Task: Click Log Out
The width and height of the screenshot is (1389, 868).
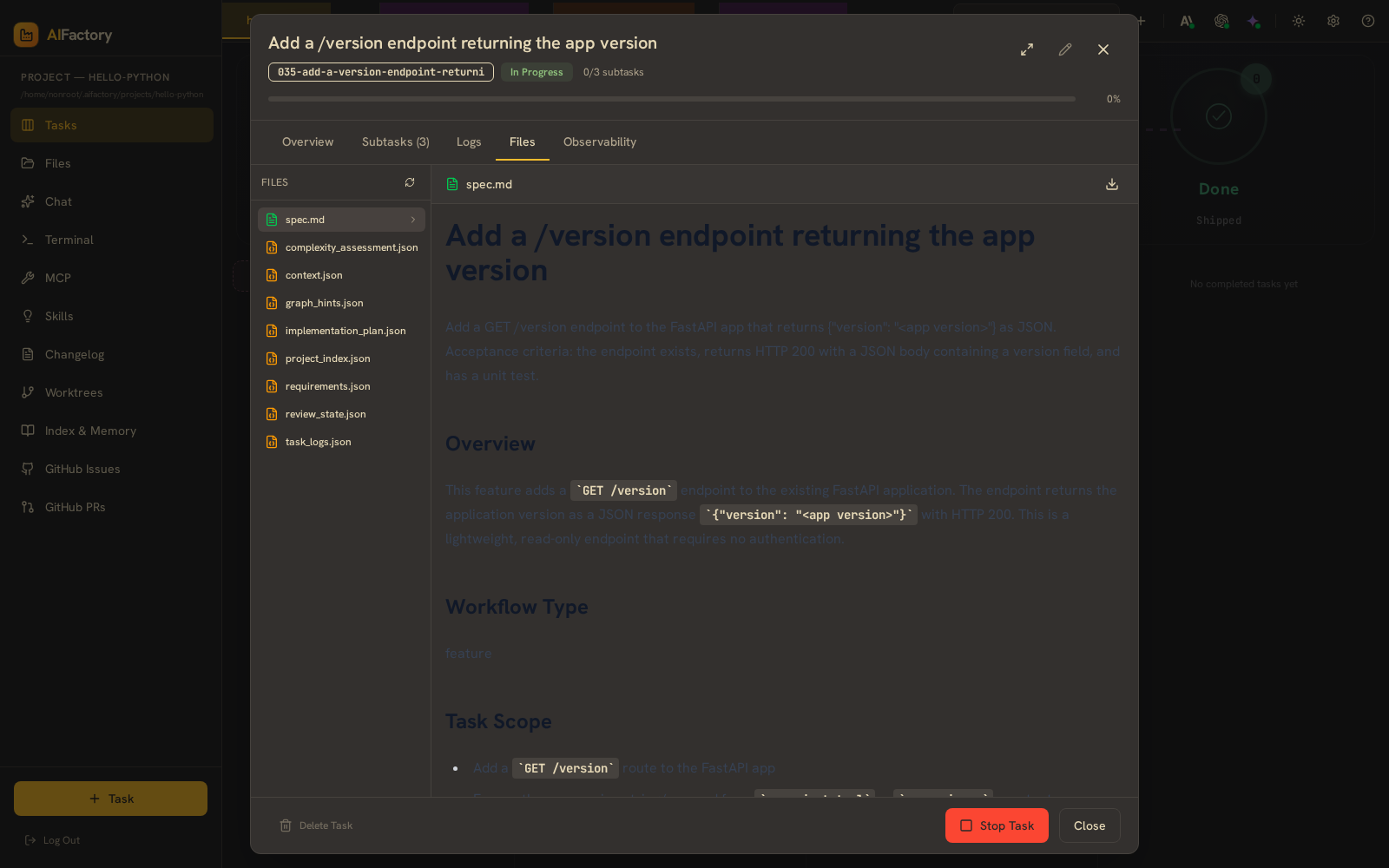Action: coord(53,840)
